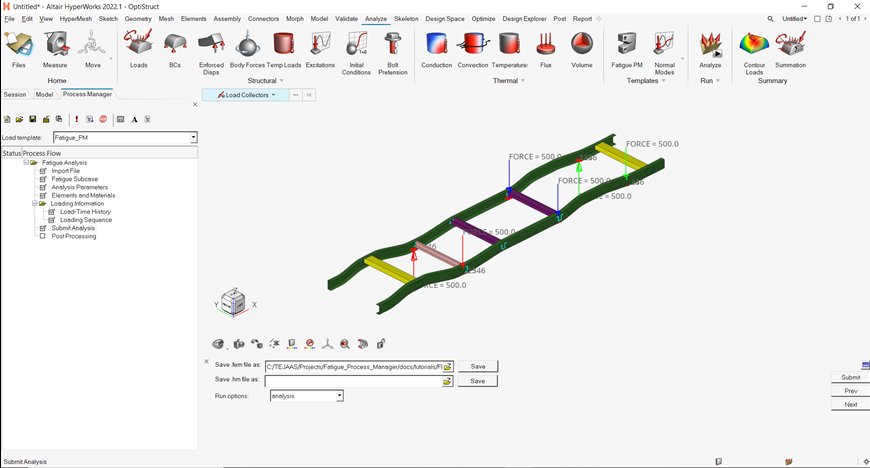
Task: Toggle the Import File step checkbox
Action: [x=43, y=171]
